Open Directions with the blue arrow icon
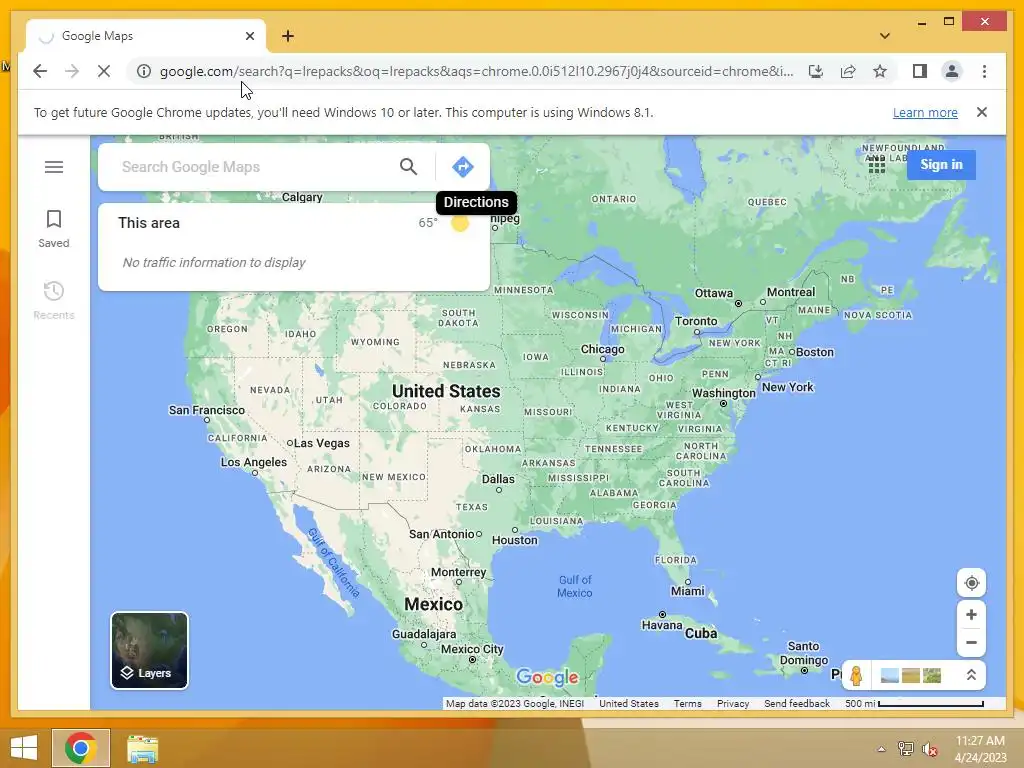This screenshot has width=1024, height=768. [462, 167]
